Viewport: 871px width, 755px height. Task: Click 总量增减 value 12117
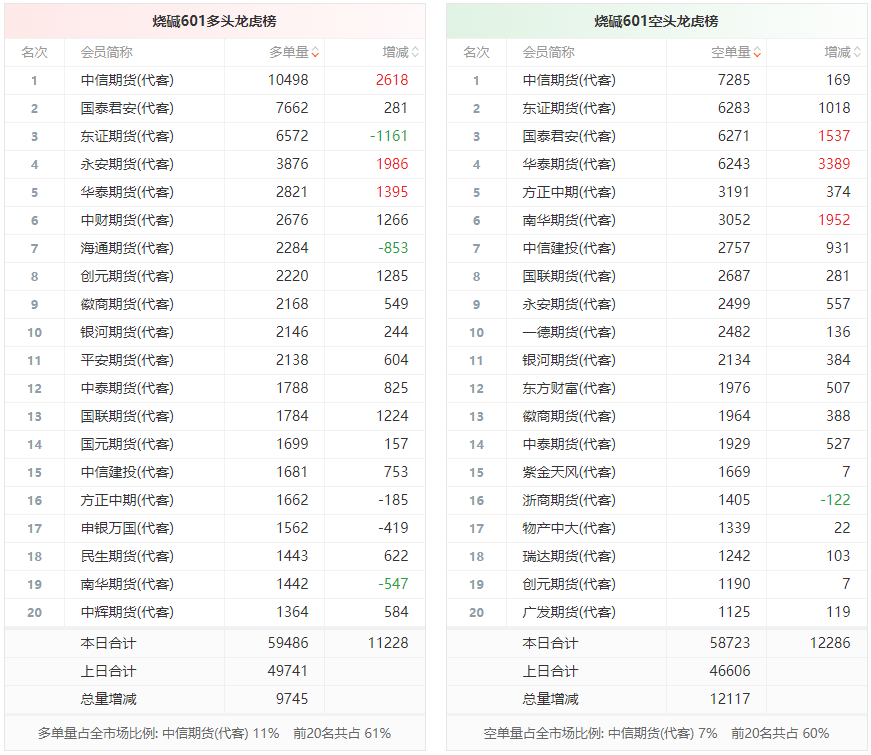[x=730, y=699]
